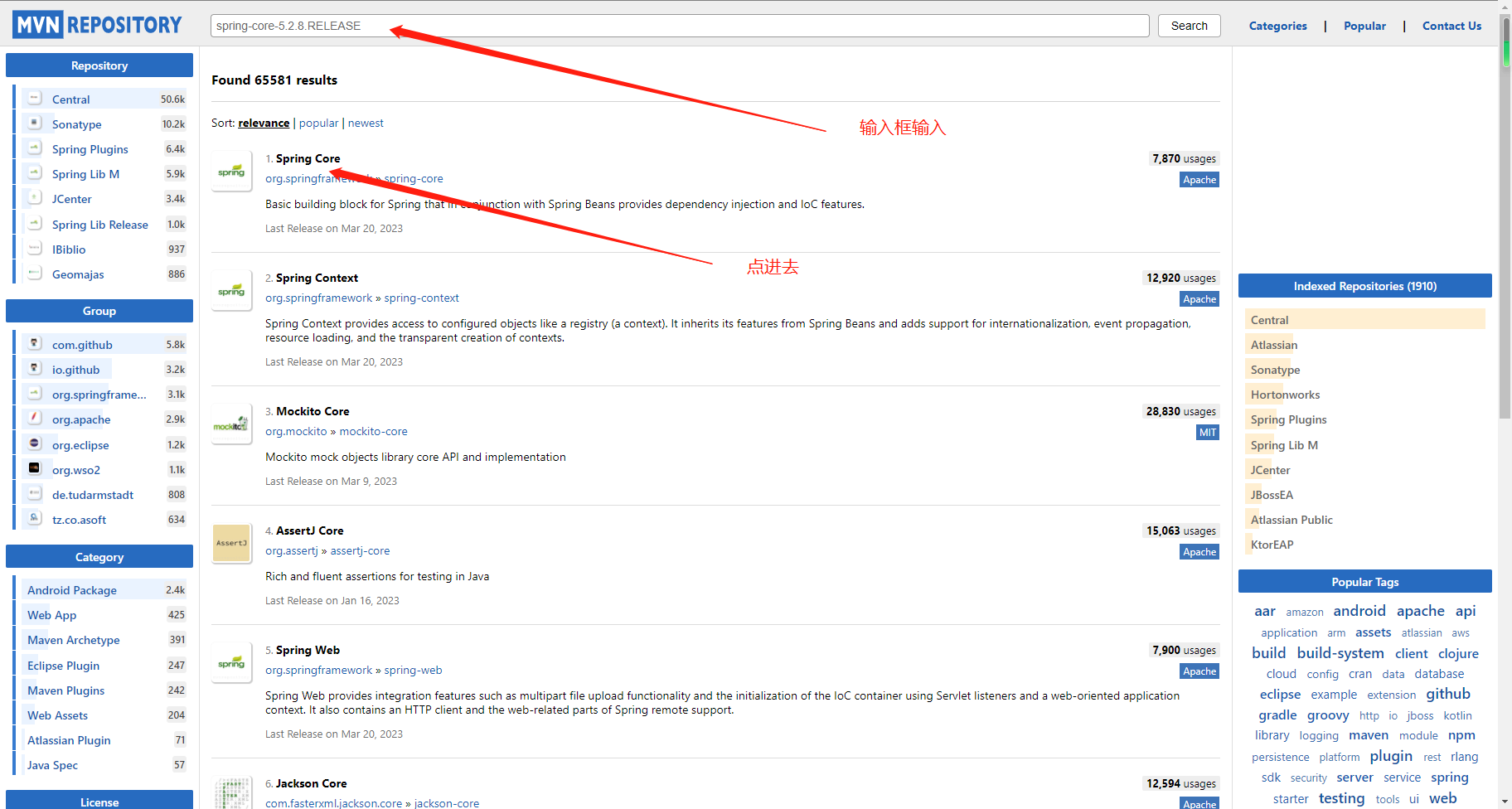Image resolution: width=1512 pixels, height=809 pixels.
Task: Open the Spring Core result thumbnail
Action: coord(232,172)
